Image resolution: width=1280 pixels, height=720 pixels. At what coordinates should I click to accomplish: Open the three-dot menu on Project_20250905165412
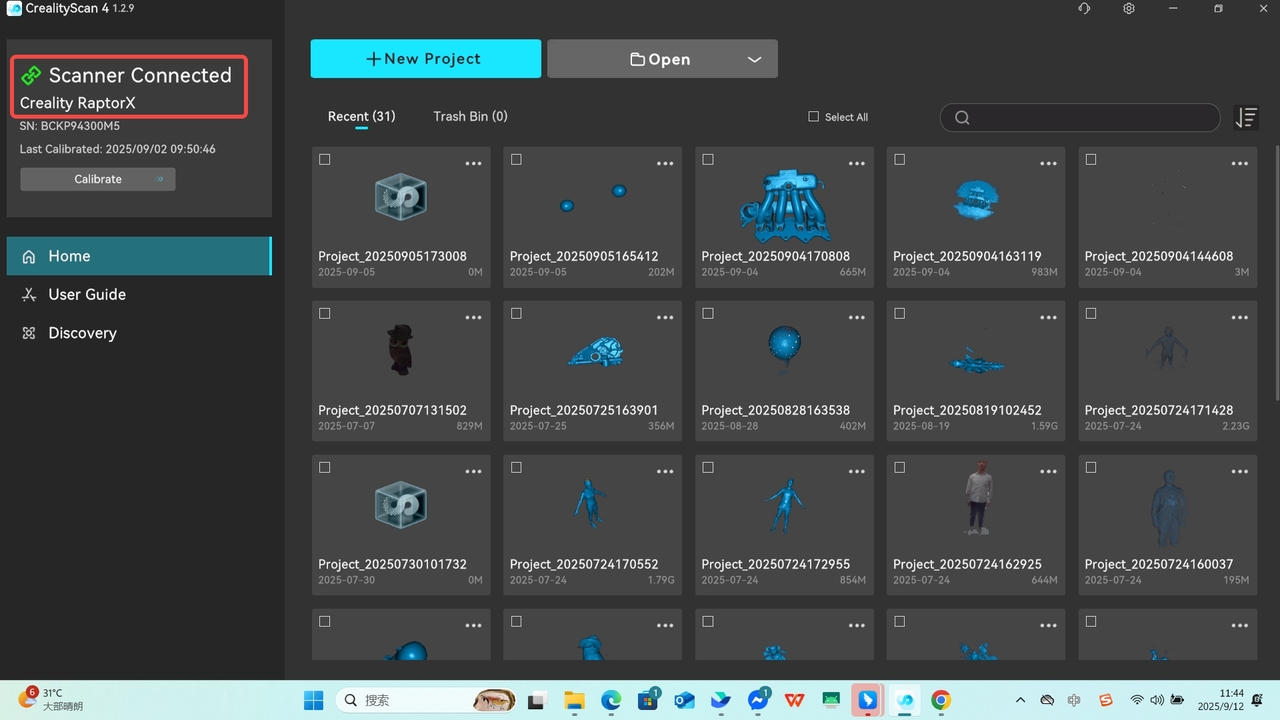(x=665, y=163)
